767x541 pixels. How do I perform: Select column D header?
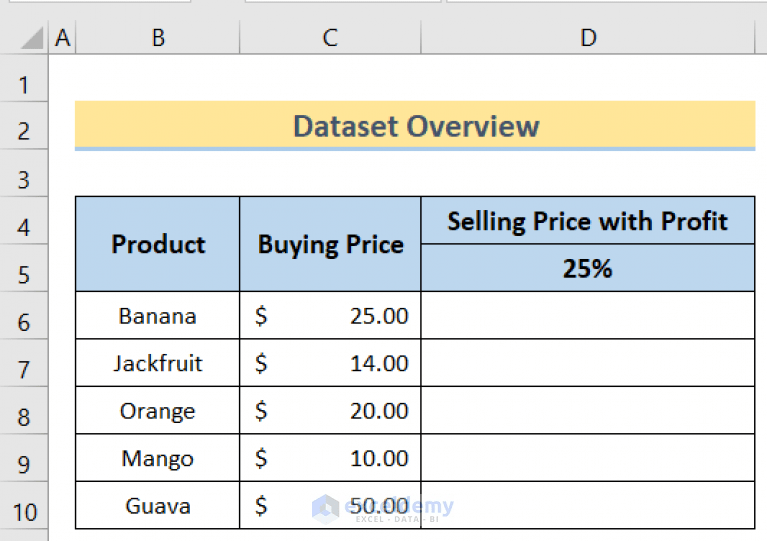point(588,37)
